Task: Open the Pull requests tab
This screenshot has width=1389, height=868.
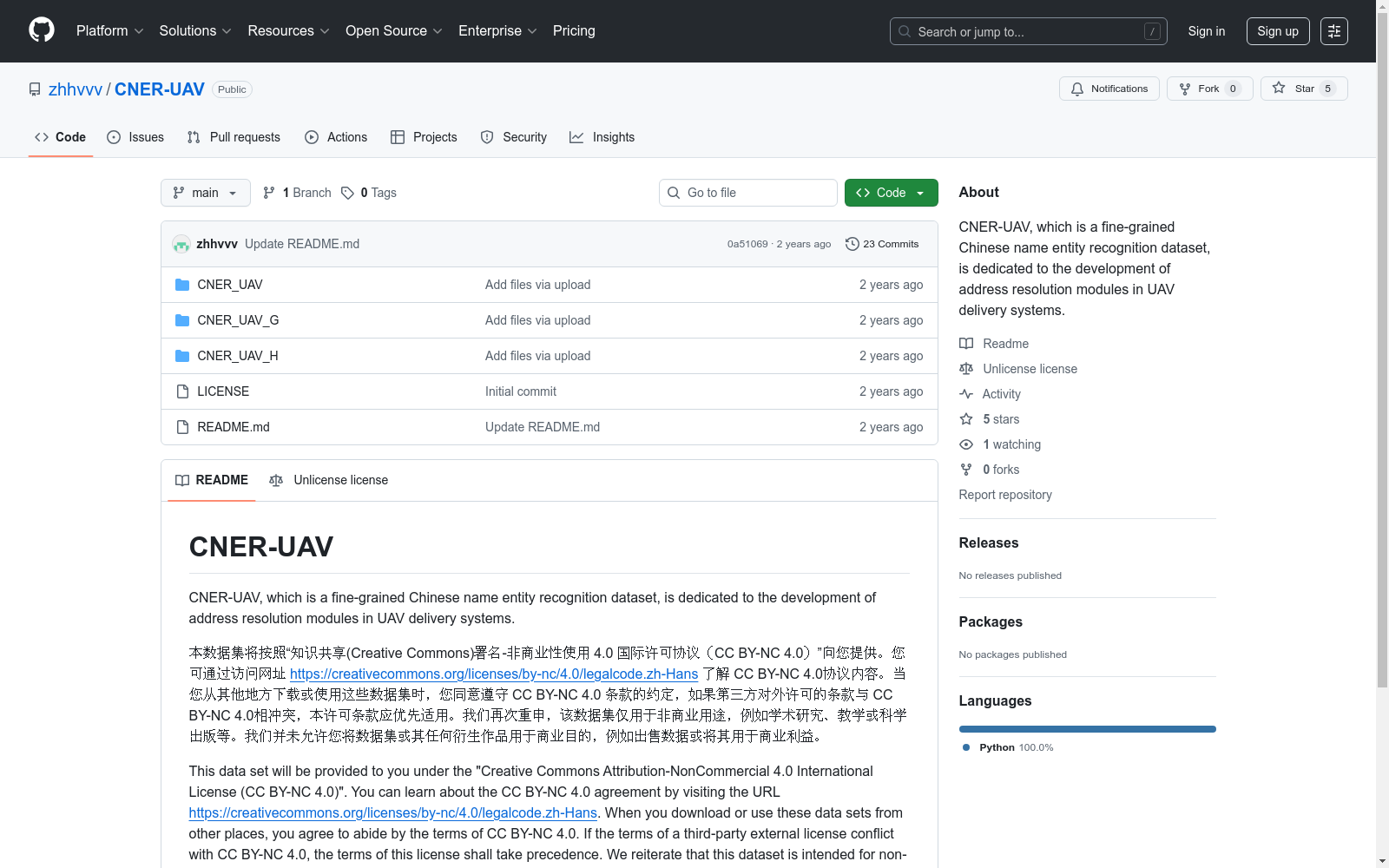Action: [x=234, y=137]
